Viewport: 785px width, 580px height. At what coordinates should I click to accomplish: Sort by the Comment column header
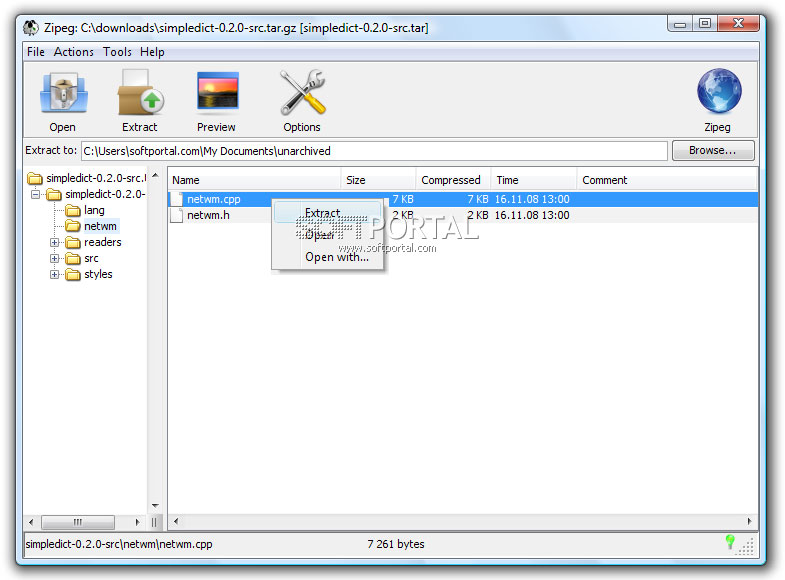(667, 180)
